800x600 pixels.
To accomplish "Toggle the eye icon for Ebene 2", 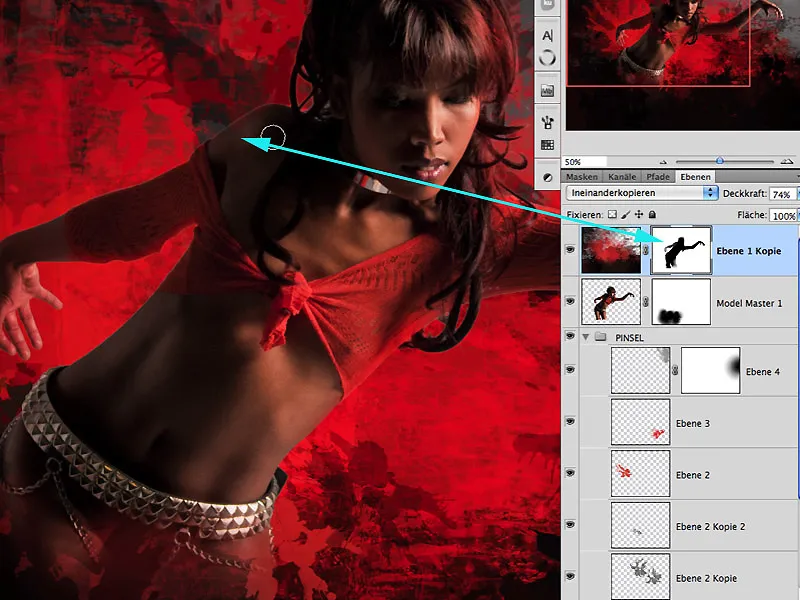I will [570, 473].
